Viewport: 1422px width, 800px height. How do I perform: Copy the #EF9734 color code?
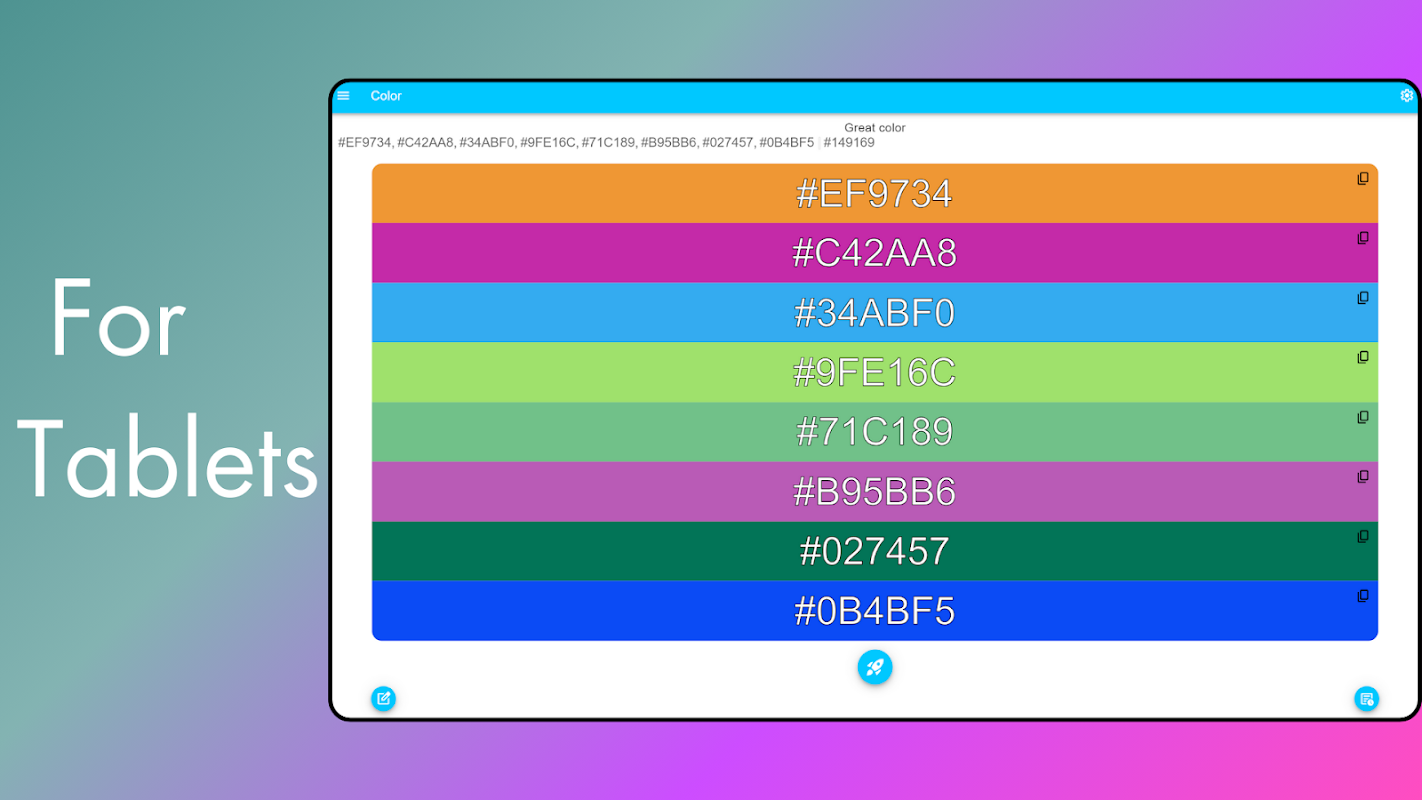[x=1362, y=179]
